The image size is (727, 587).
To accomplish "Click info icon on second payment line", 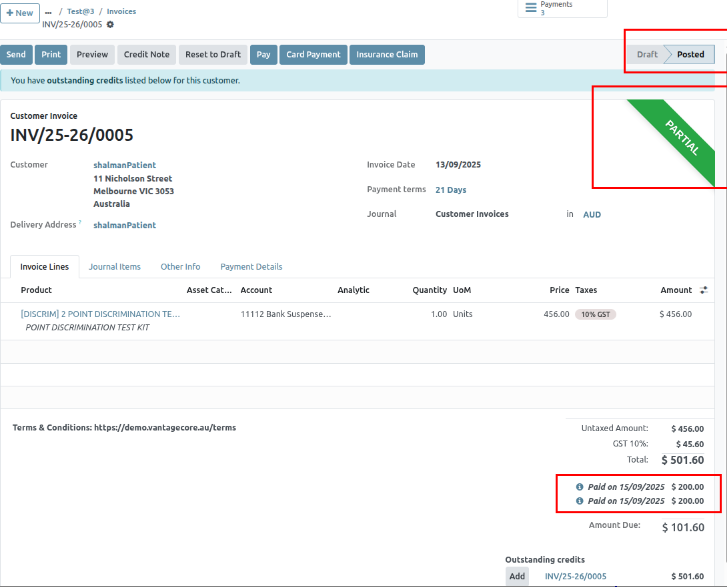I will click(580, 501).
